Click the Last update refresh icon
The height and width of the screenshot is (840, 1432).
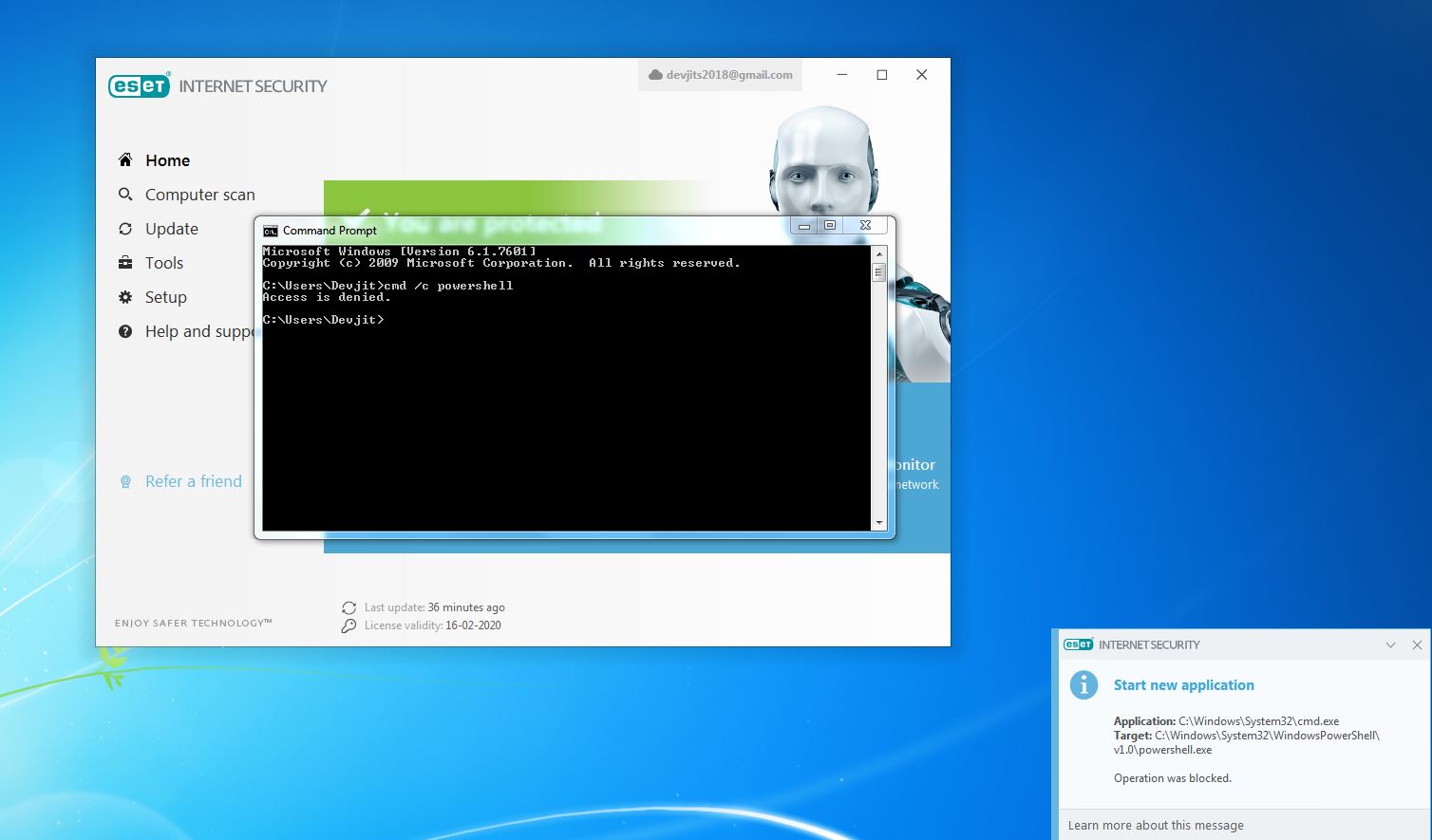(349, 607)
